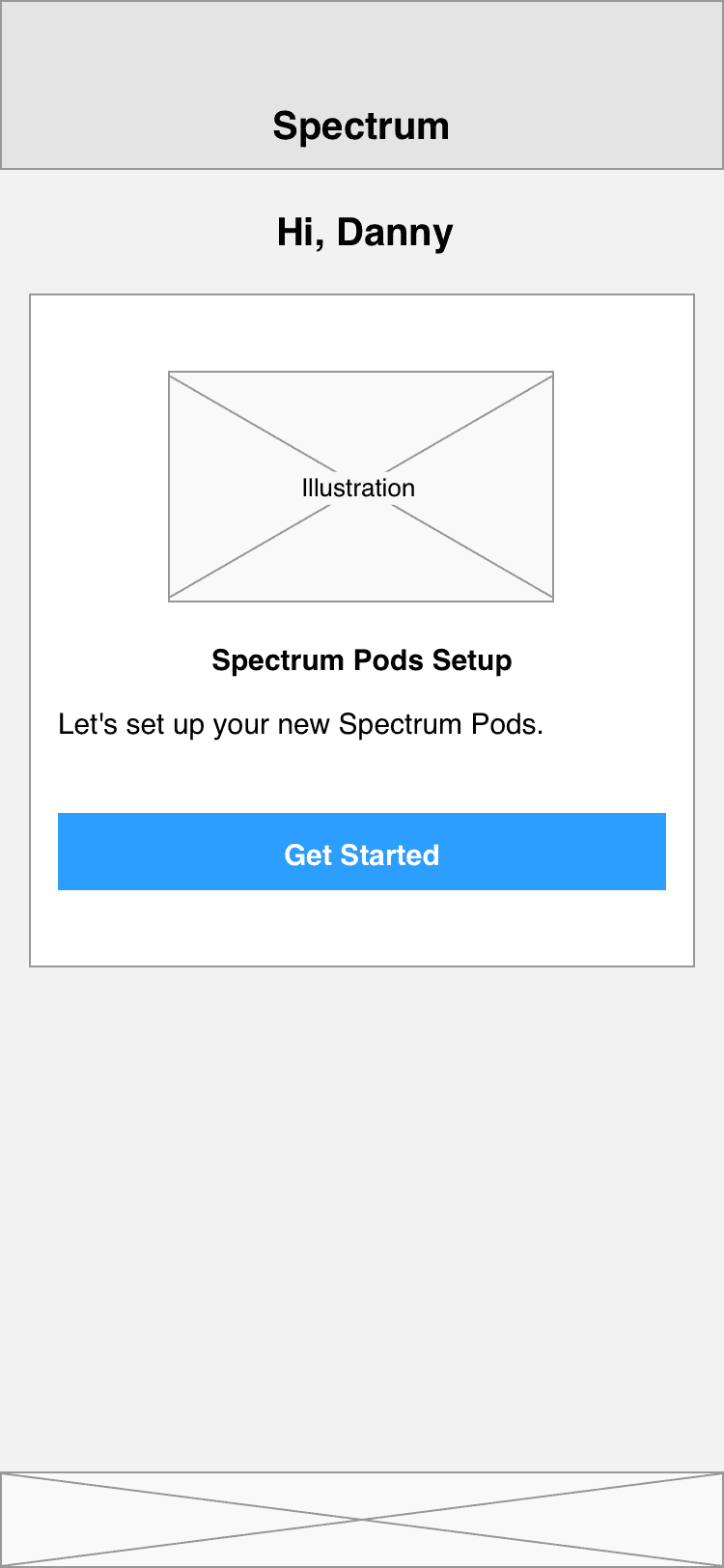The image size is (724, 1568).
Task: Click a diagonal line of the illustration box
Action: tap(251, 420)
